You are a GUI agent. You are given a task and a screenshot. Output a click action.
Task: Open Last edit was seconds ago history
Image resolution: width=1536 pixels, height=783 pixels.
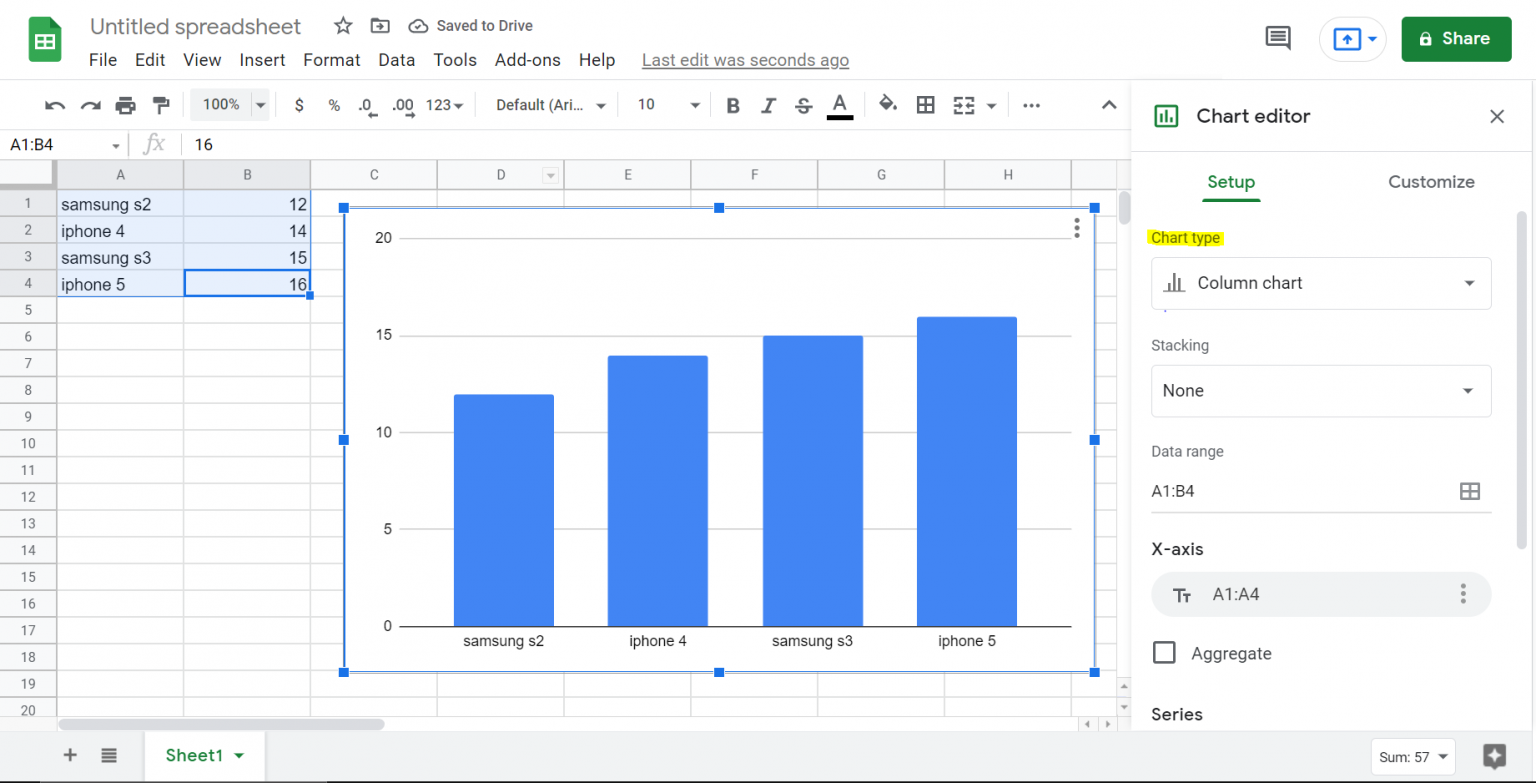coord(745,60)
